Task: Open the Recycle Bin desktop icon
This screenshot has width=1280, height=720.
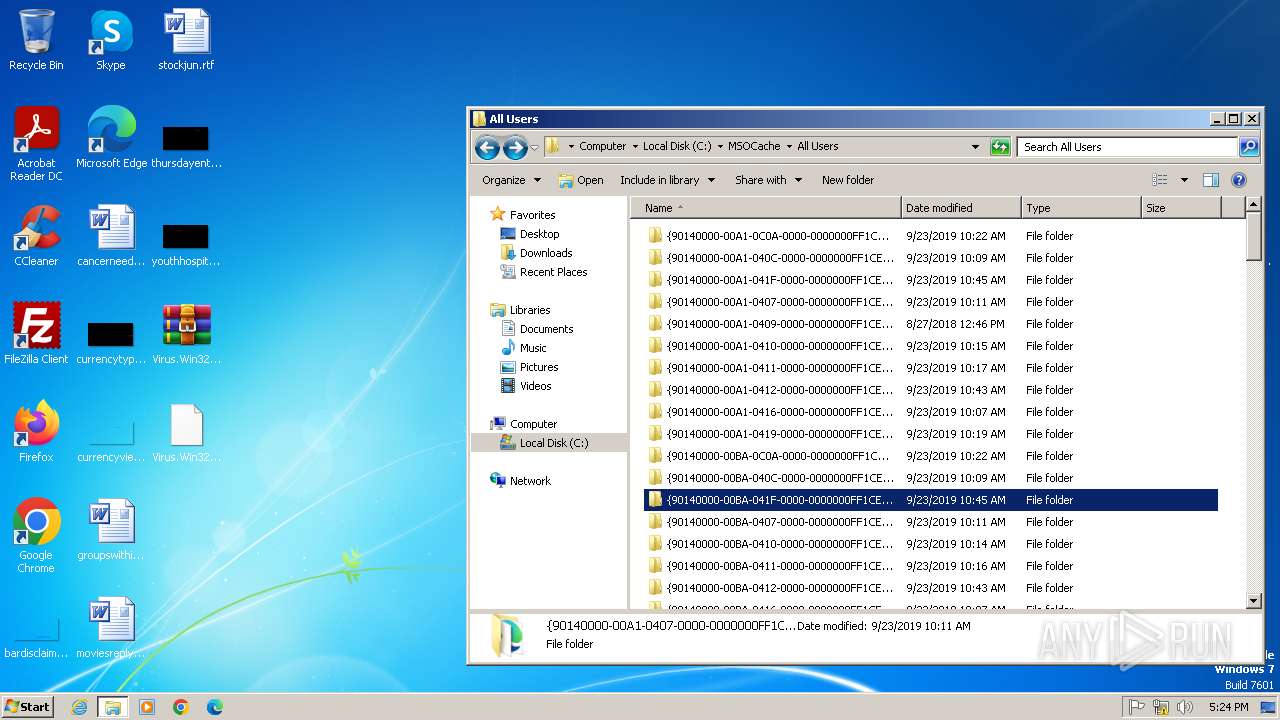Action: (x=36, y=40)
